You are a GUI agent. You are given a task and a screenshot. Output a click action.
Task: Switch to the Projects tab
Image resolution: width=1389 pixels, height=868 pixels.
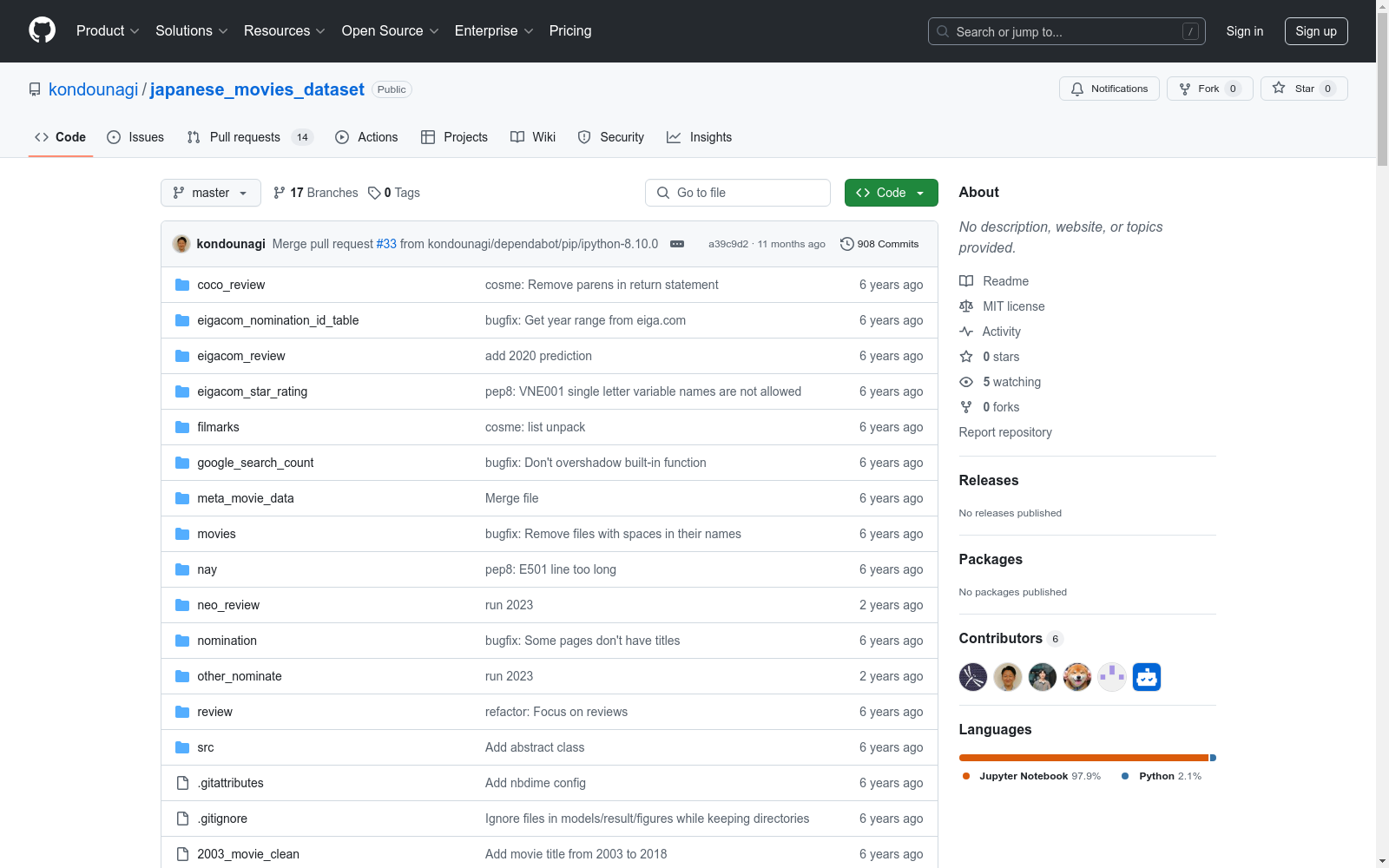[454, 137]
